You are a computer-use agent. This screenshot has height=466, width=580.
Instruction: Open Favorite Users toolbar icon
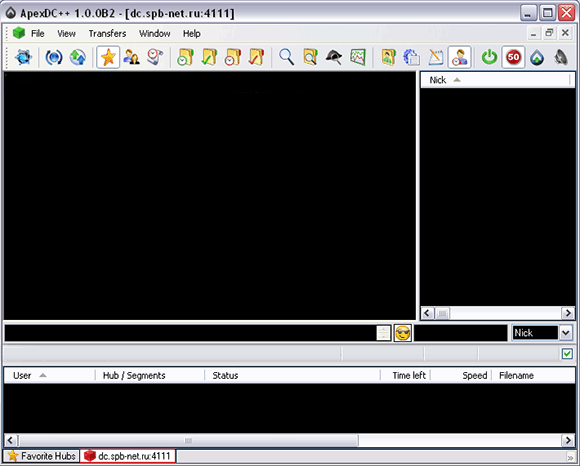coord(132,57)
